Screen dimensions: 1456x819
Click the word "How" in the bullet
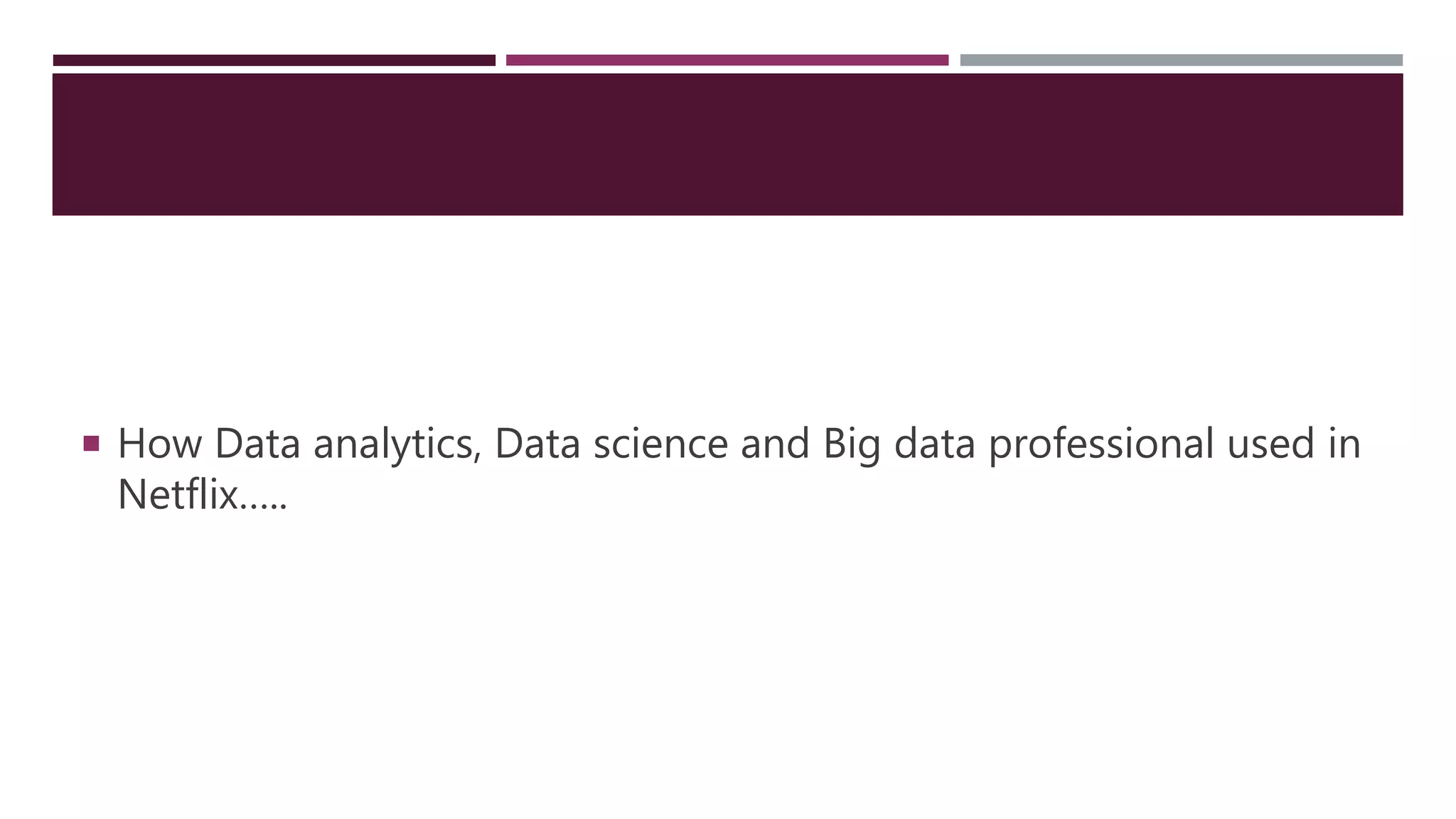click(160, 444)
